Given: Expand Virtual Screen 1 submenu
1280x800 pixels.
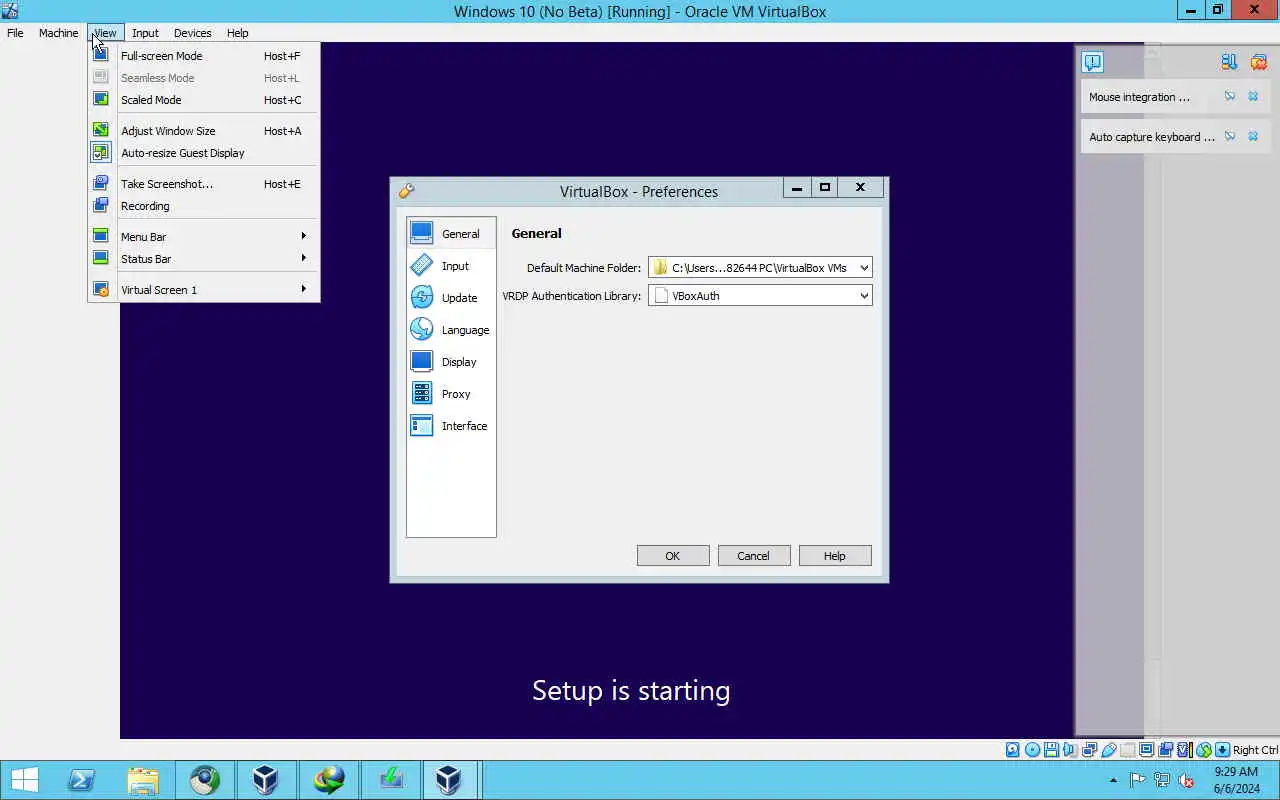Looking at the screenshot, I should point(204,290).
